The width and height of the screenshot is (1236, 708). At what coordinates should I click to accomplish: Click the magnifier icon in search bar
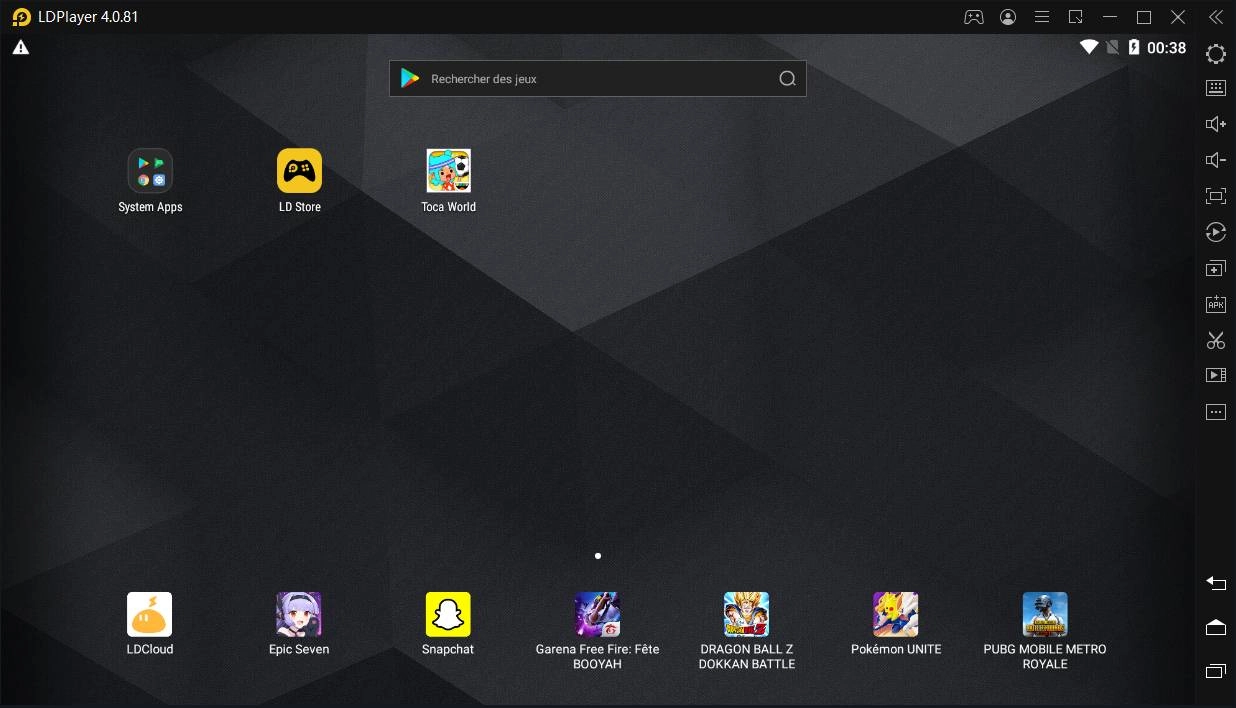tap(787, 79)
